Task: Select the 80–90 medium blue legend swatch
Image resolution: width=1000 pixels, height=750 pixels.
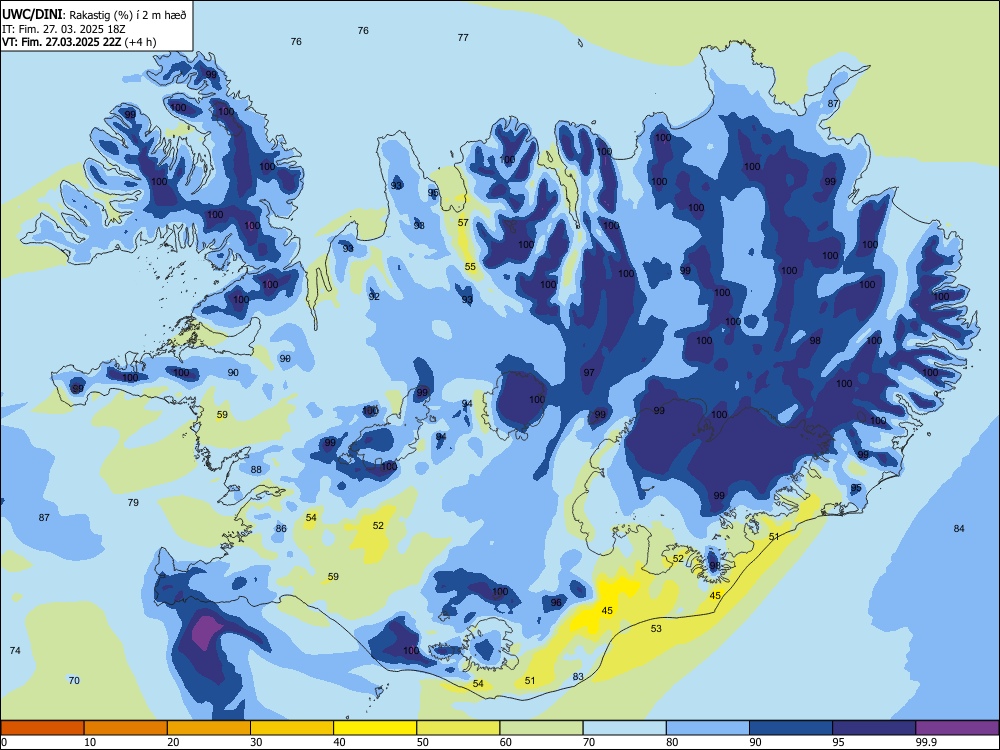Action: [x=708, y=728]
